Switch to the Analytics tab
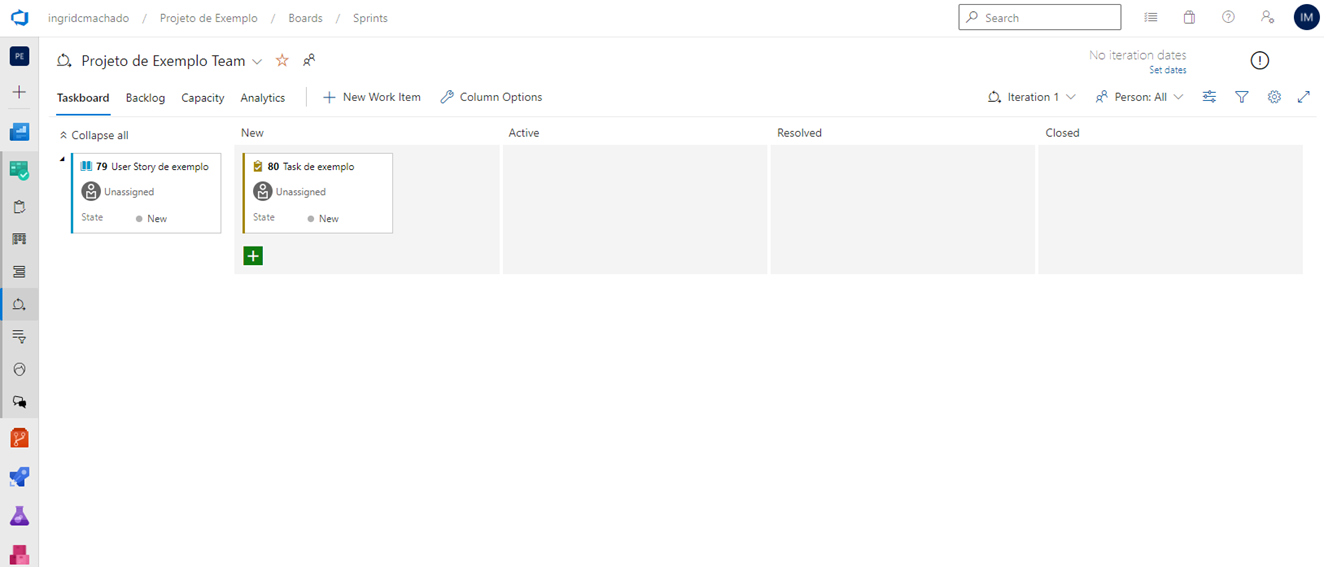The image size is (1324, 567). click(263, 98)
